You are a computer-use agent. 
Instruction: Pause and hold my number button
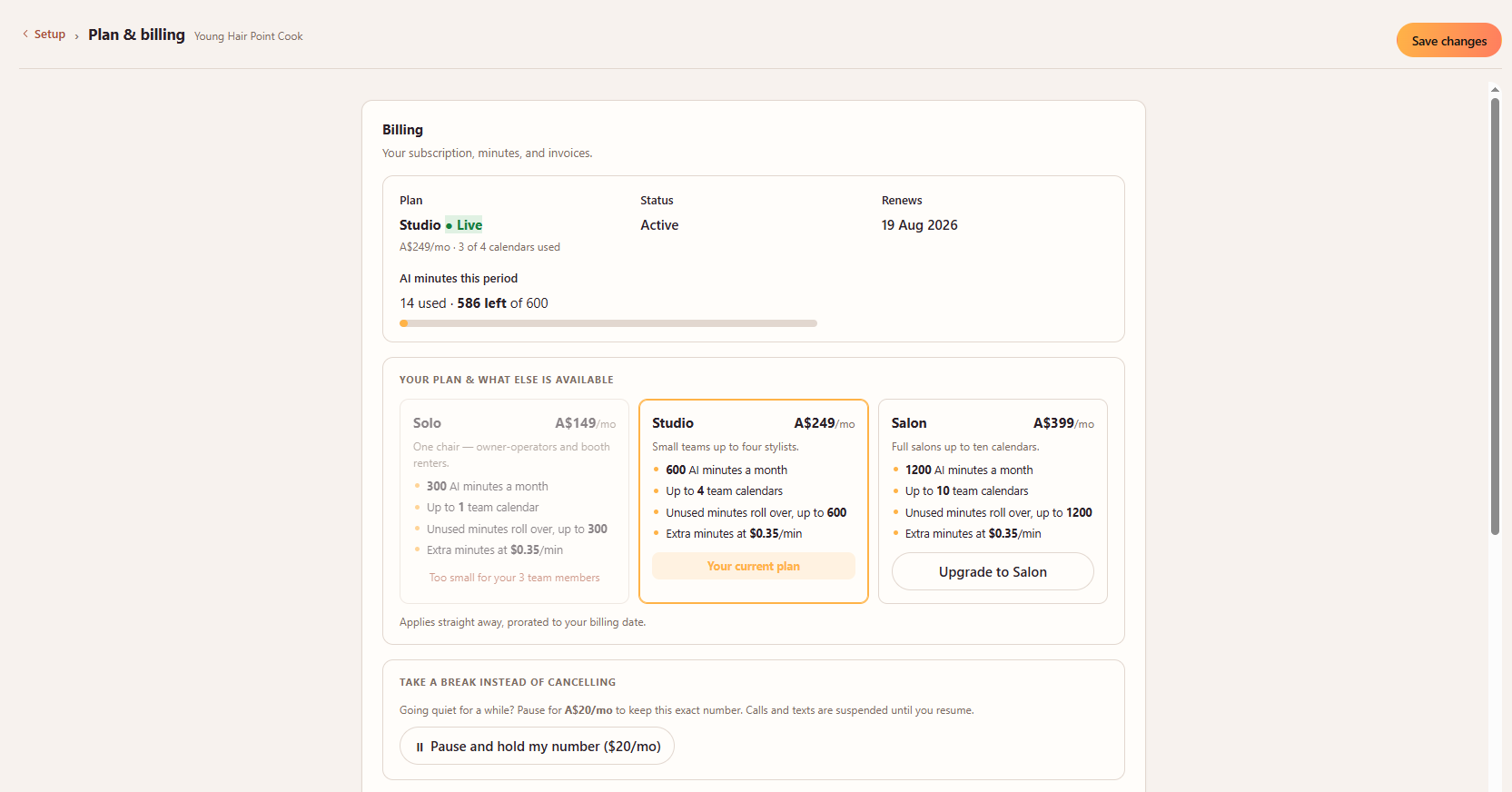537,746
